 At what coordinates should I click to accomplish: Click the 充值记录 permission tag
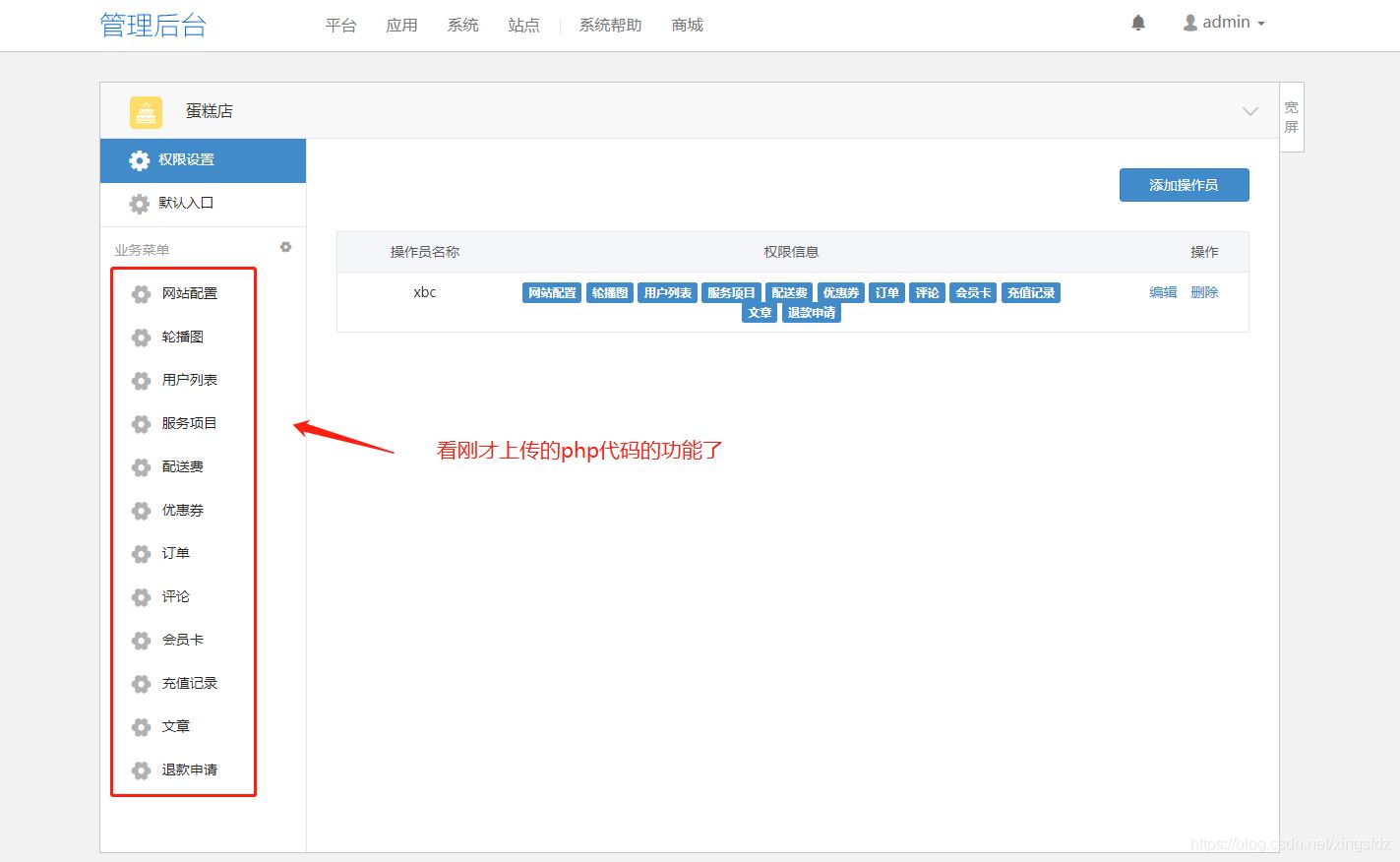point(1030,293)
